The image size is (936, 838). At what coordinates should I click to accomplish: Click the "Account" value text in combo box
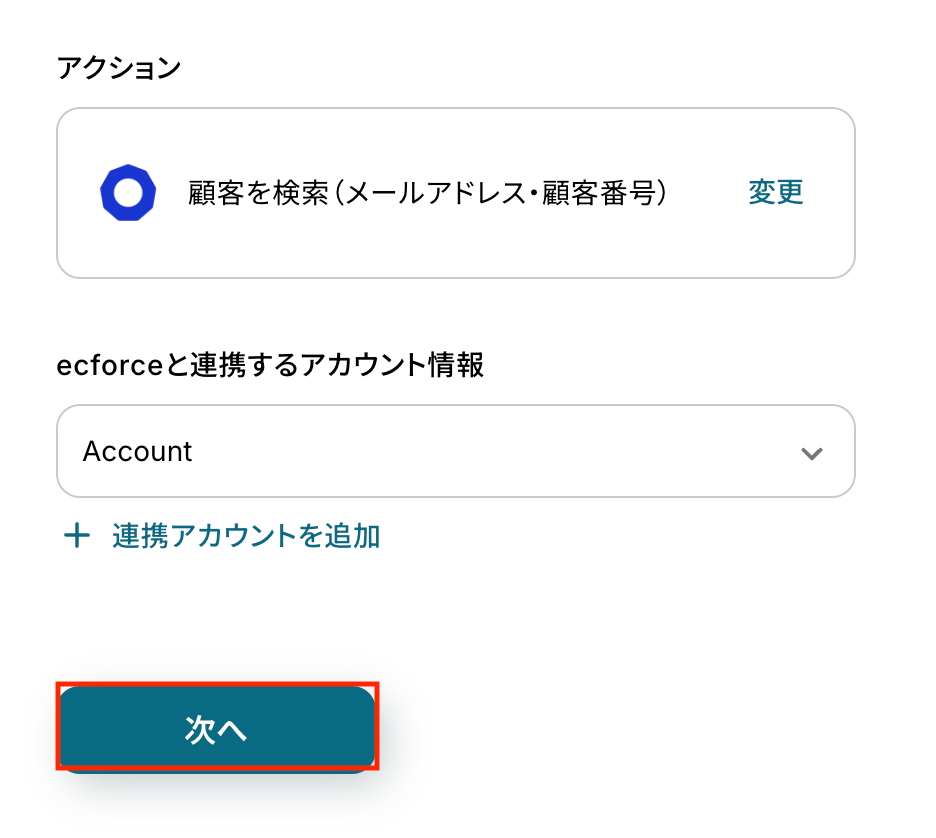138,452
